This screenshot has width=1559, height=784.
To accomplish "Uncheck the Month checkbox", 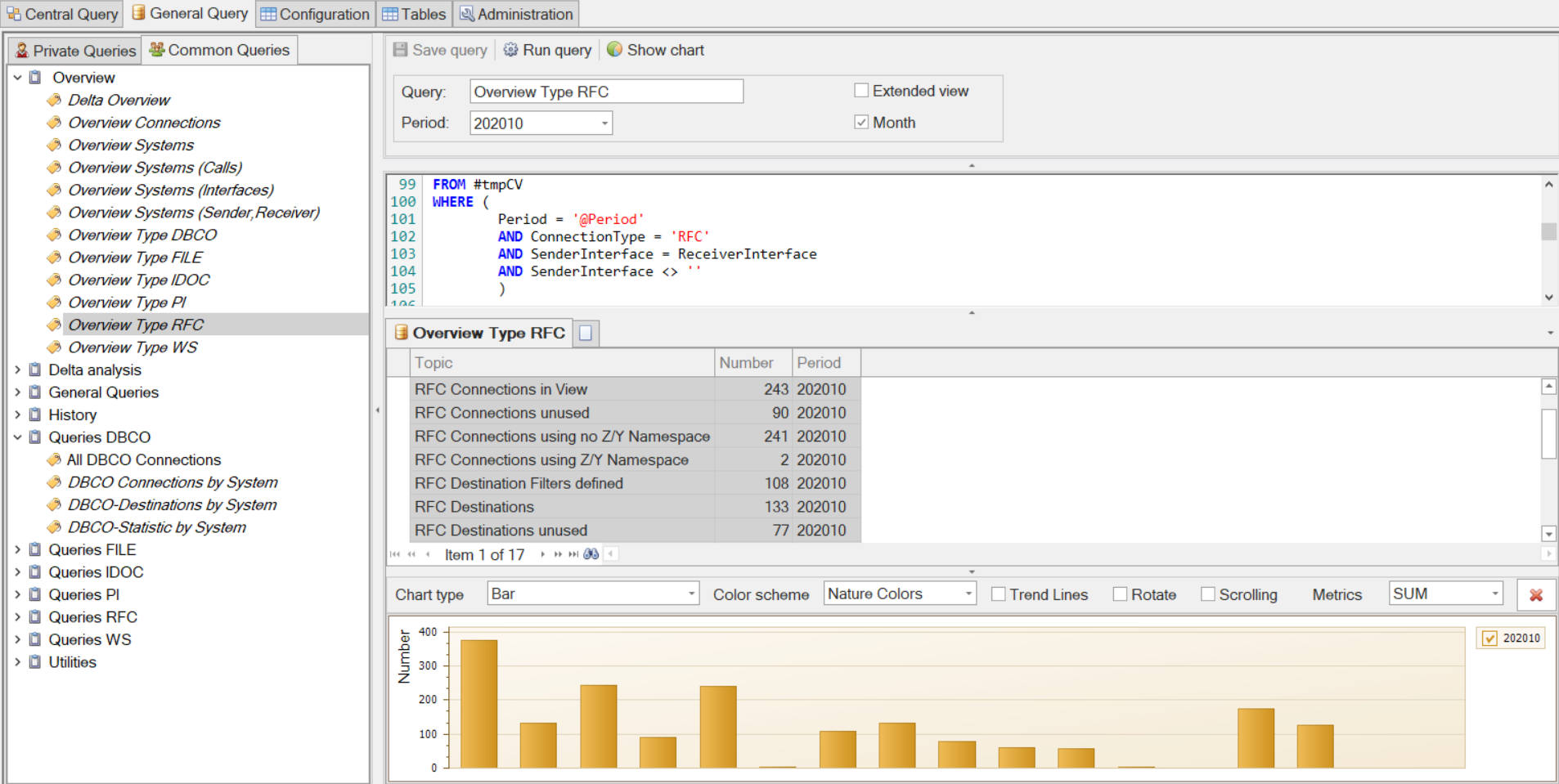I will click(861, 122).
